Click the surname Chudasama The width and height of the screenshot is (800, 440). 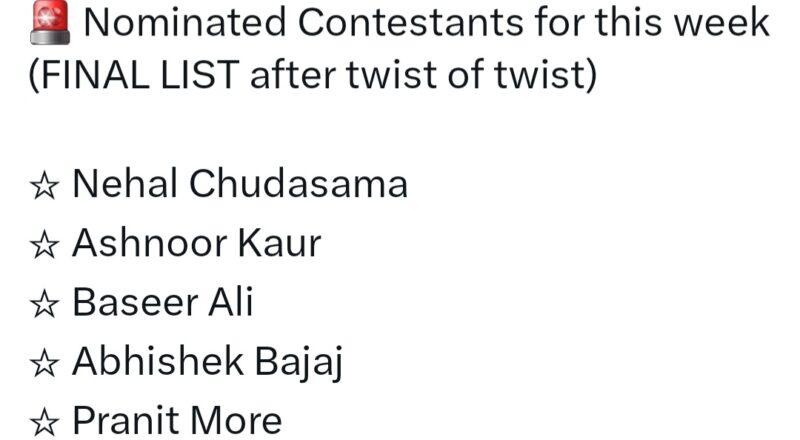tap(298, 184)
